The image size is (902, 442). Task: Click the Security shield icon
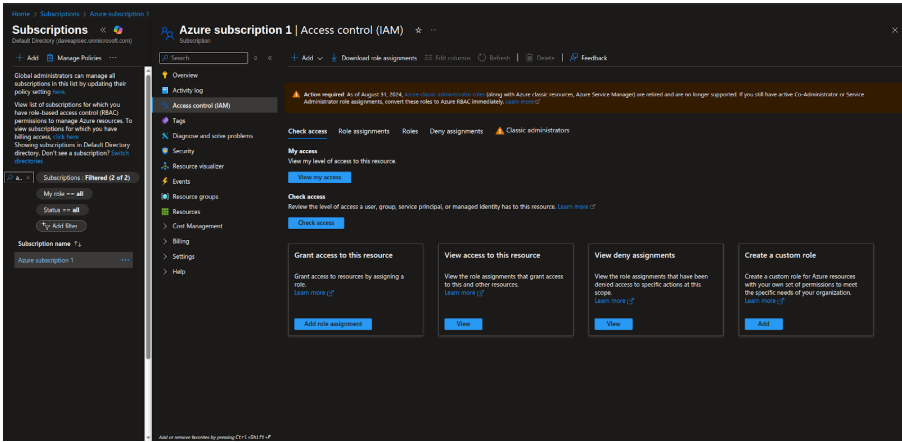click(165, 151)
